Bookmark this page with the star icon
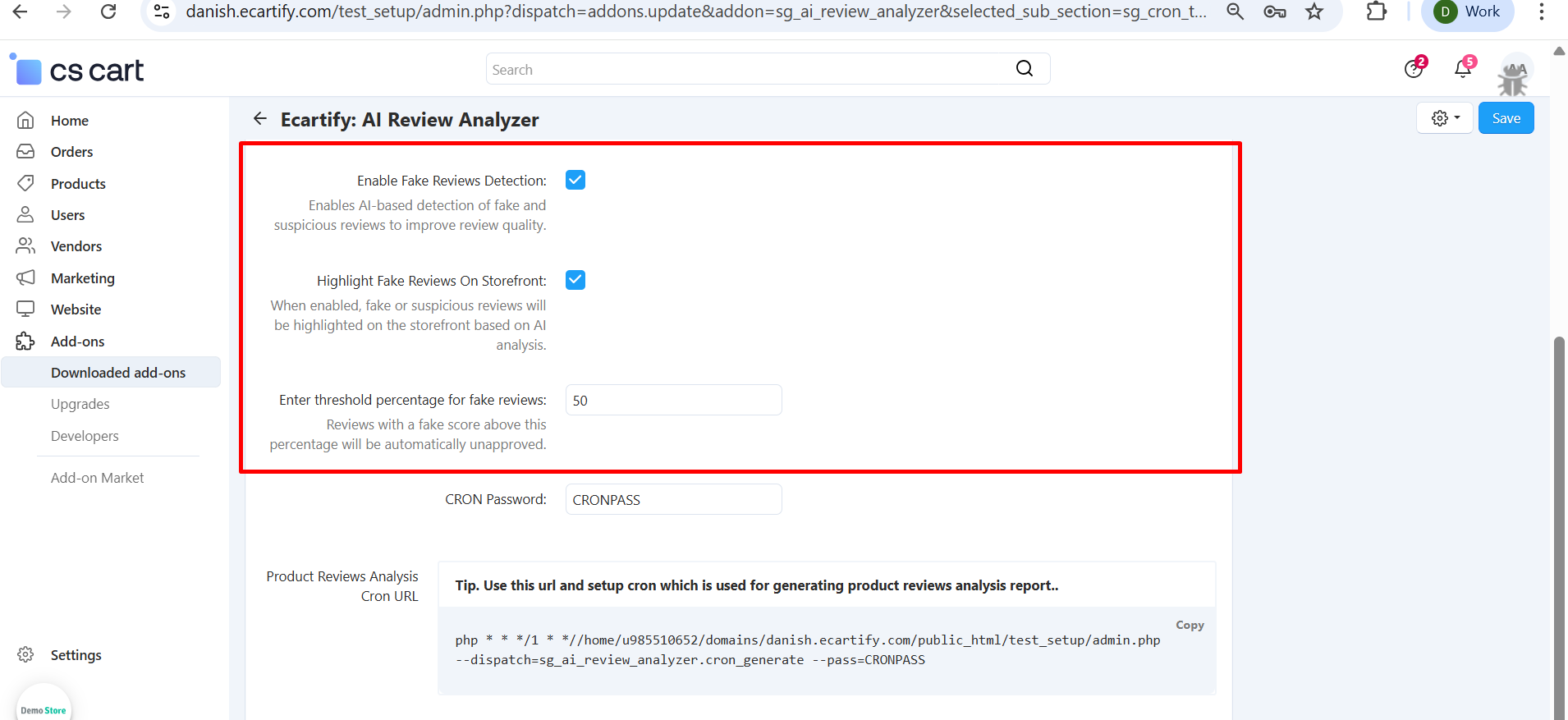The image size is (1568, 720). coord(1314,11)
